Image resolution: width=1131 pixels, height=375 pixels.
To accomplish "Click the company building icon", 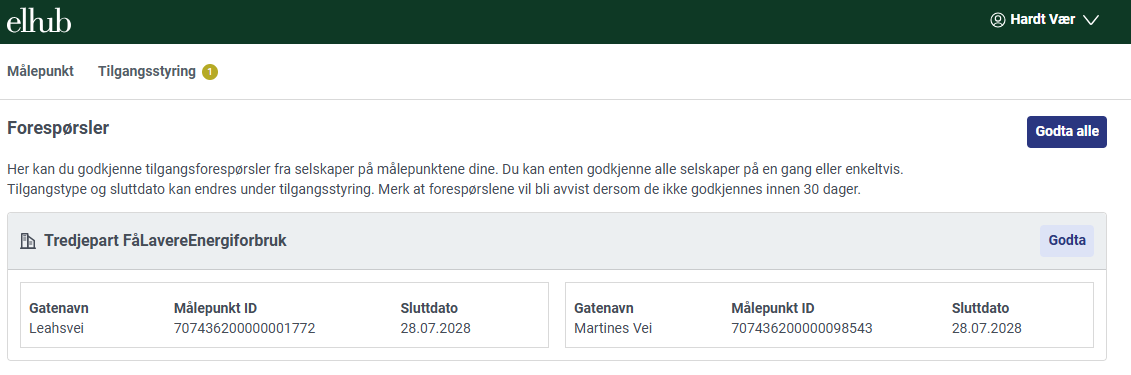I will (x=28, y=242).
